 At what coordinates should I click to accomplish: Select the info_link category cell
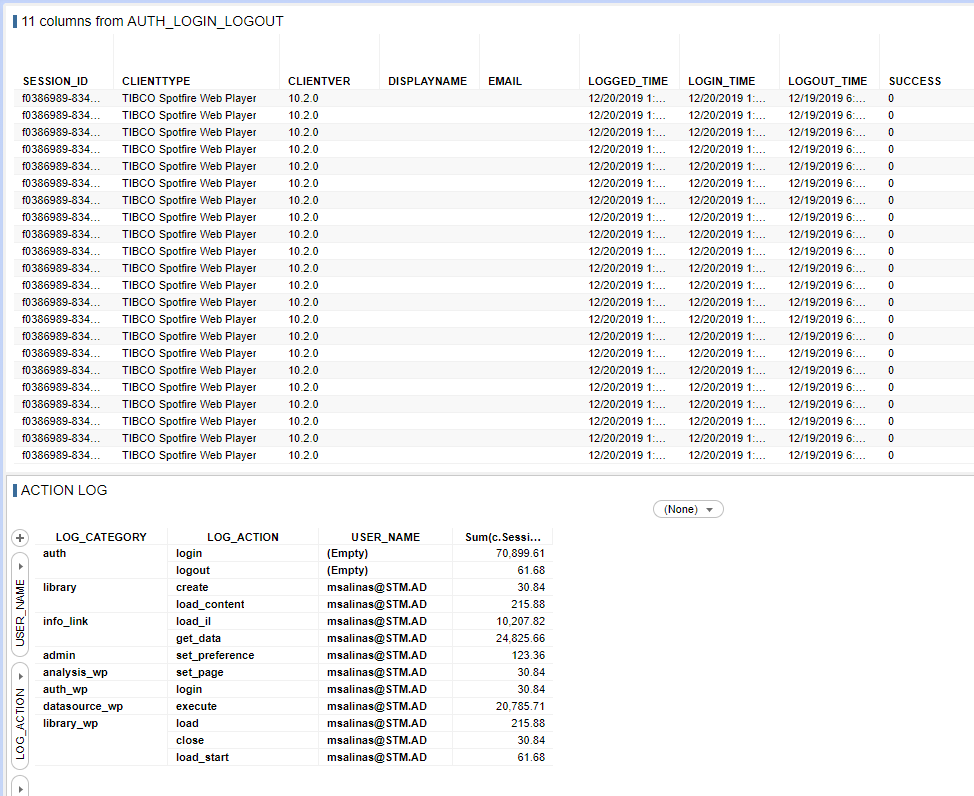pyautogui.click(x=65, y=621)
